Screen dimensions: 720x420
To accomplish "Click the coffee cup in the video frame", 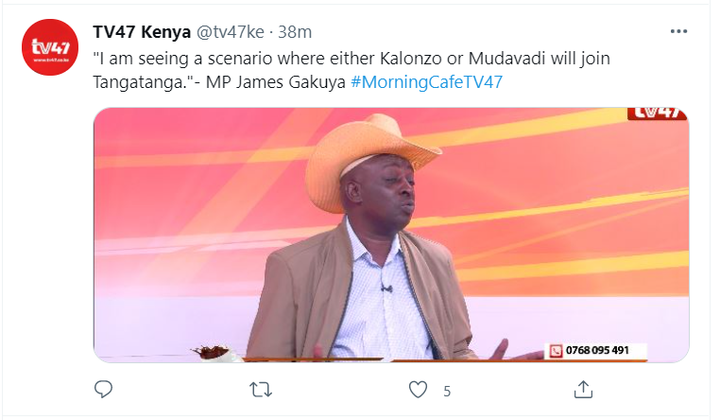I will click(x=216, y=353).
